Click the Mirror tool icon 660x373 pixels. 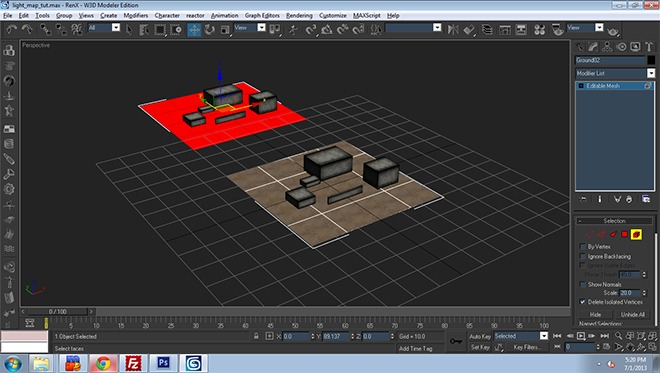coord(453,29)
